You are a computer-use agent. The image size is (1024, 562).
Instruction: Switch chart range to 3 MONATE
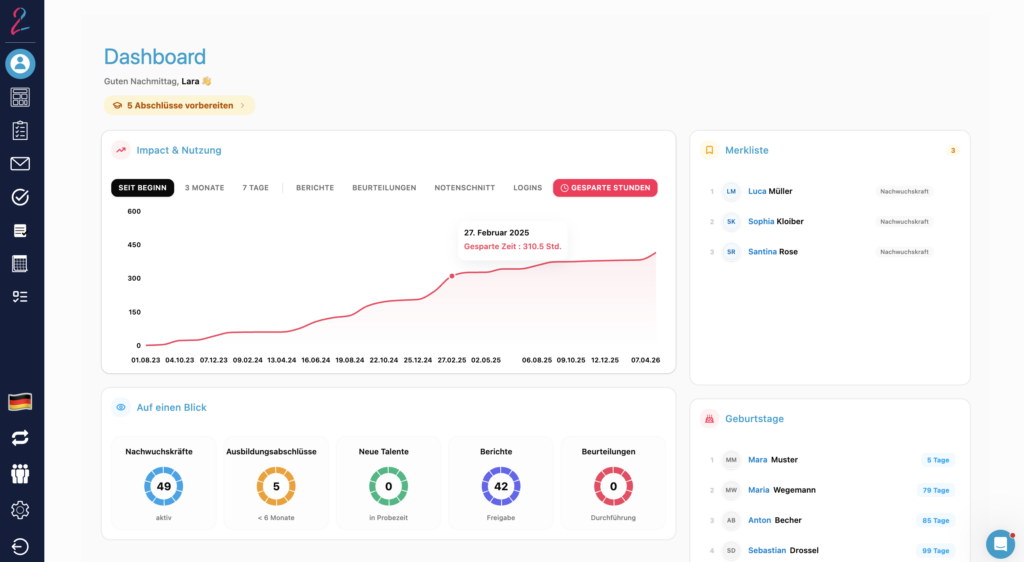pyautogui.click(x=204, y=188)
